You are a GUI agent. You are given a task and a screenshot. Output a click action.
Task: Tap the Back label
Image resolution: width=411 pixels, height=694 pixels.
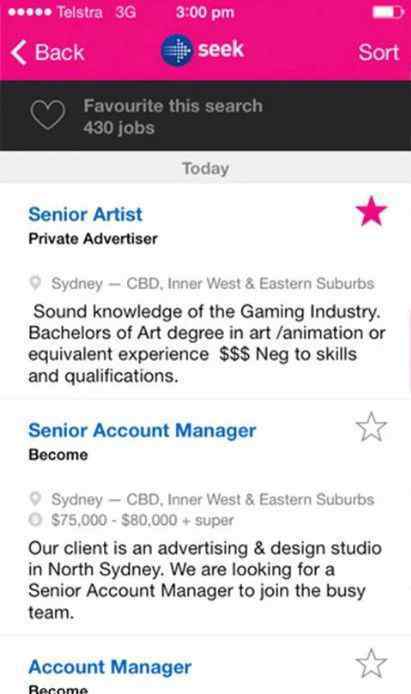pos(59,52)
